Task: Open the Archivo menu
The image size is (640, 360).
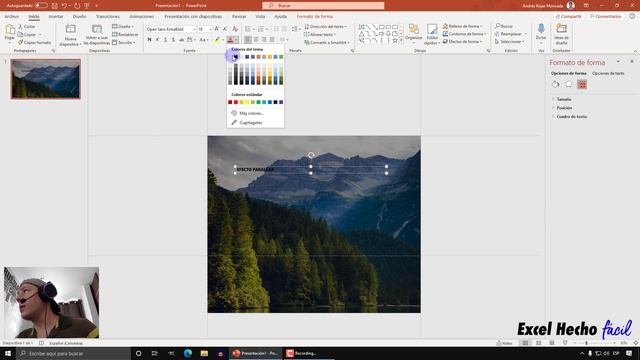Action: (11, 16)
